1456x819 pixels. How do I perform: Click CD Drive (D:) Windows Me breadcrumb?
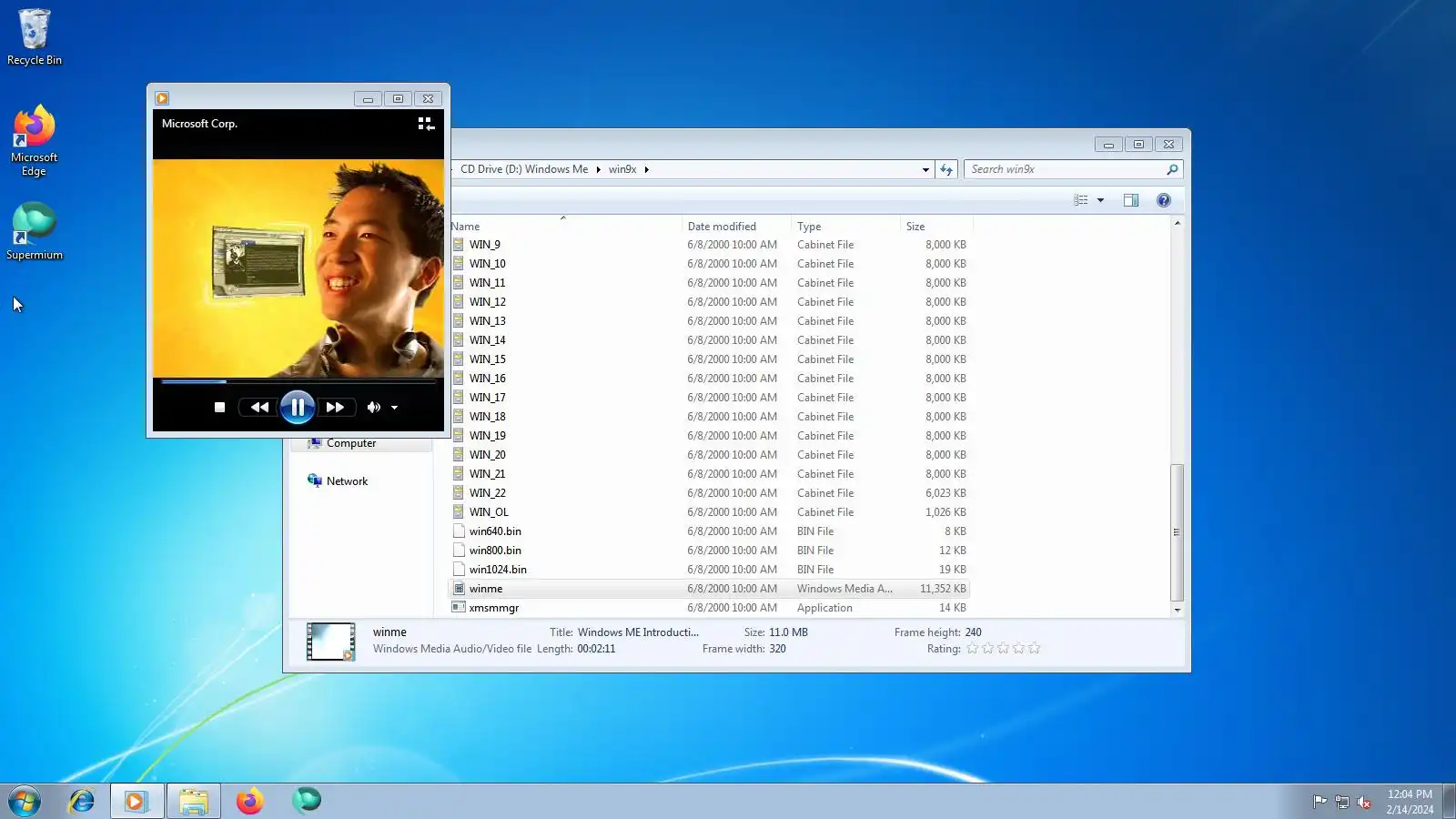pos(524,169)
